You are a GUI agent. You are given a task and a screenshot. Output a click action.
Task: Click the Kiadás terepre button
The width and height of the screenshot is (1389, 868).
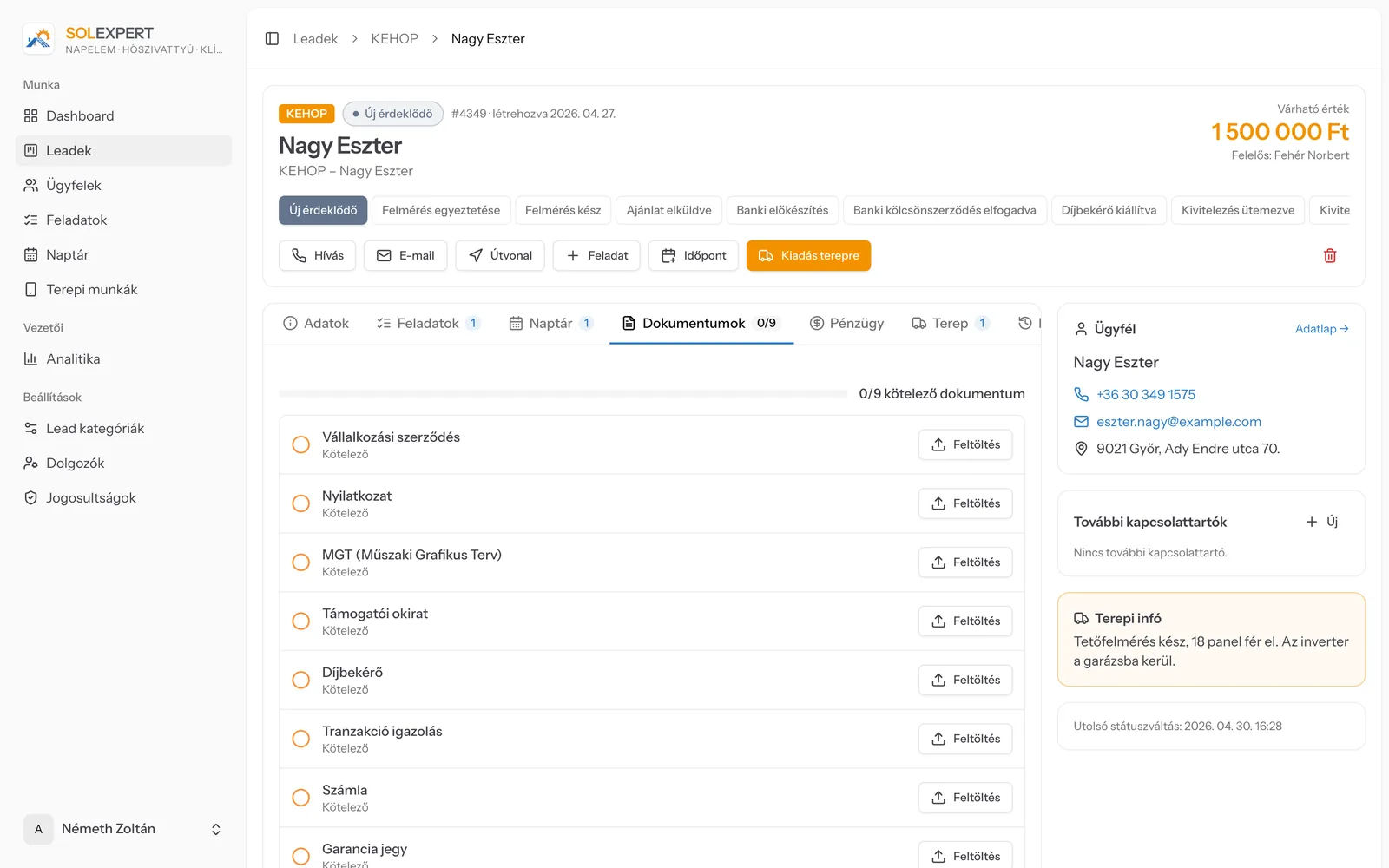(x=808, y=256)
